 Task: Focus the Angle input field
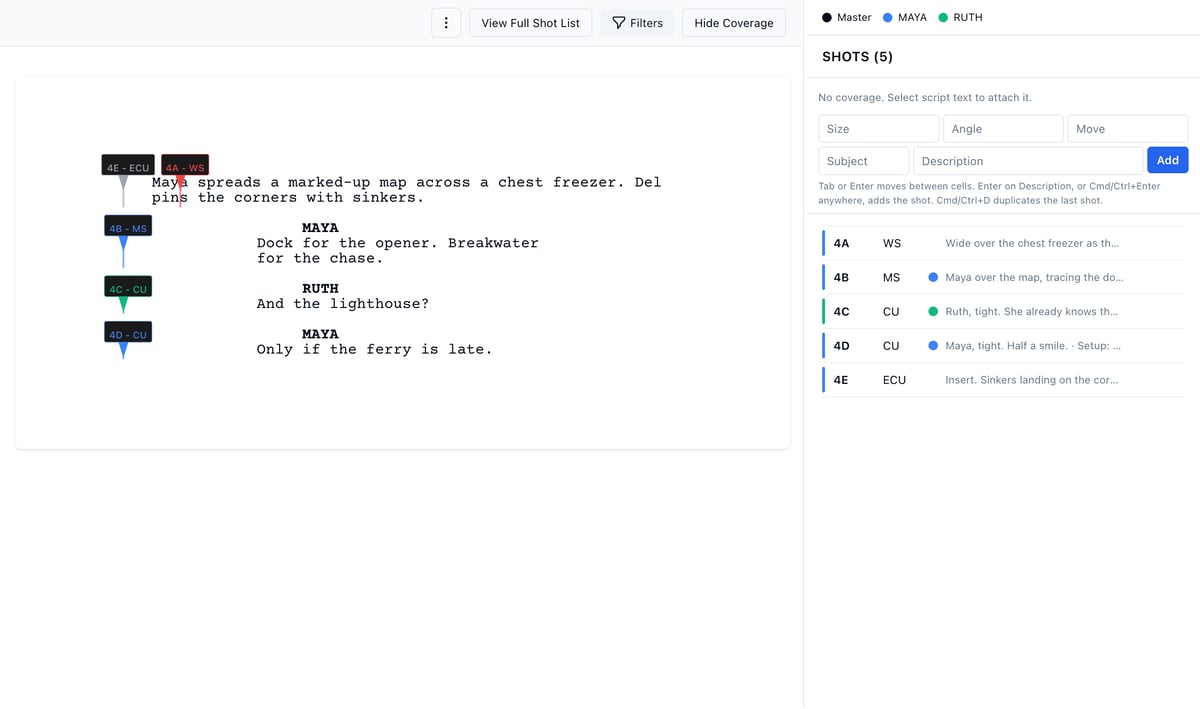(1003, 129)
